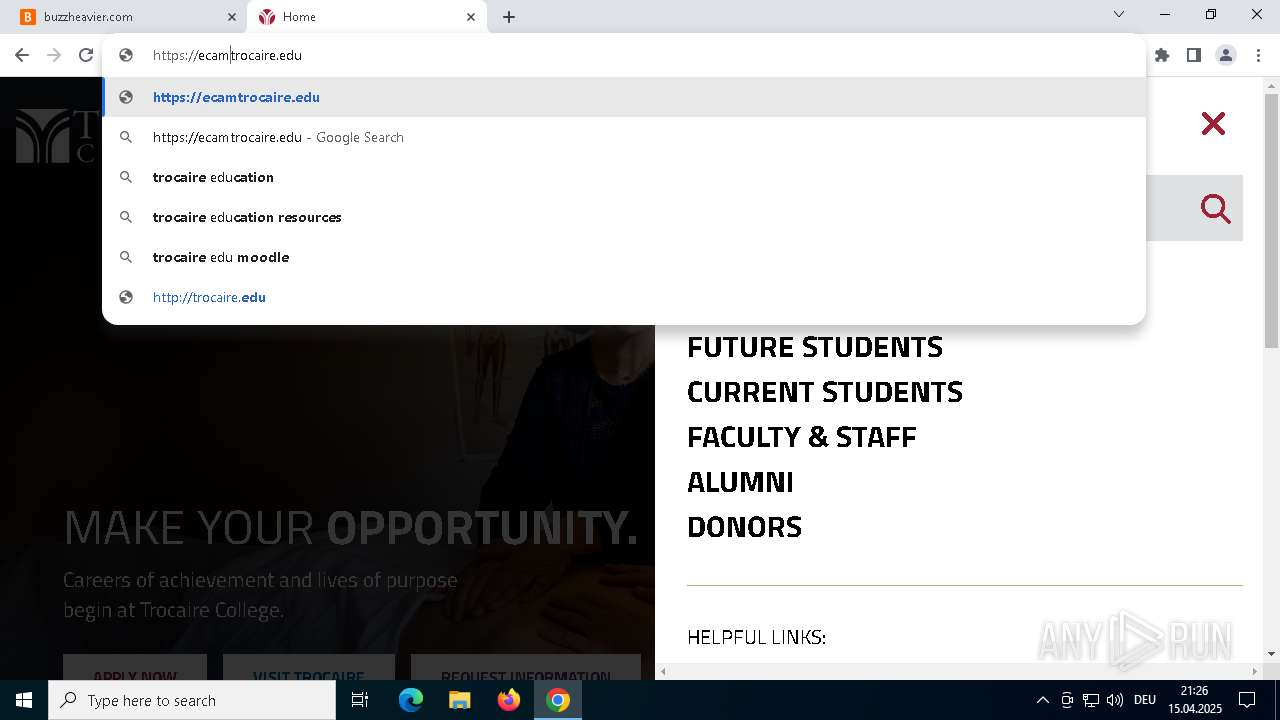
Task: Click the horizontal scrollbar right arrow
Action: point(1254,671)
